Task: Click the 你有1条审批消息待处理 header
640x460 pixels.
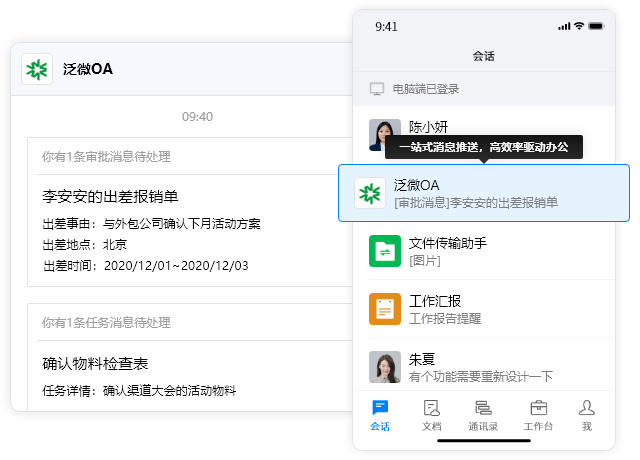Action: point(105,156)
